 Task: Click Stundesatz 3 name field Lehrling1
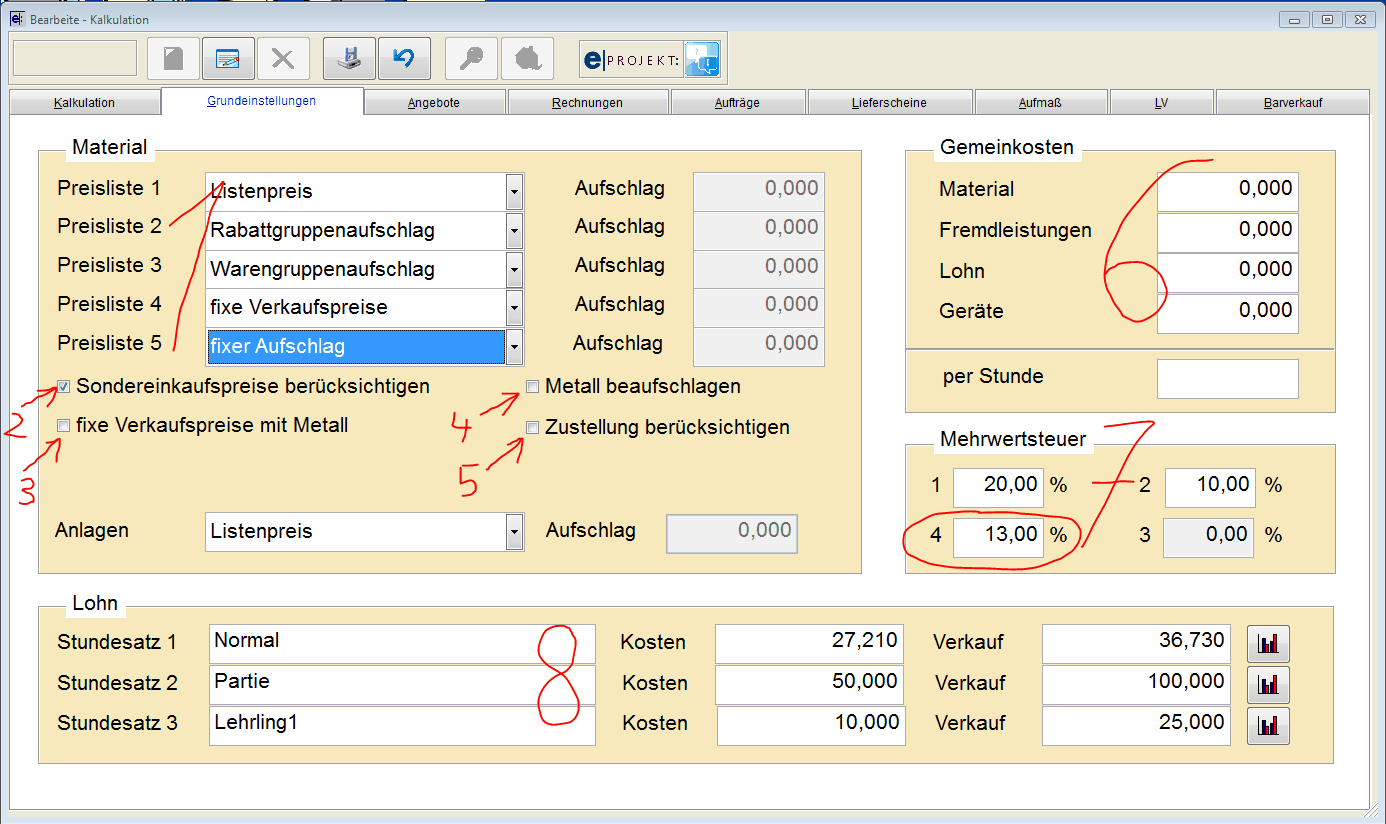402,726
